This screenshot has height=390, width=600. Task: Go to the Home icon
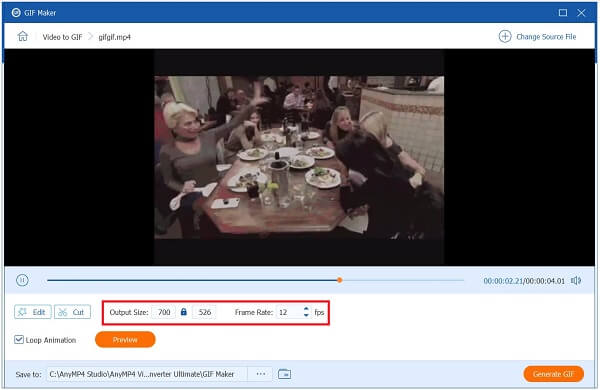23,36
